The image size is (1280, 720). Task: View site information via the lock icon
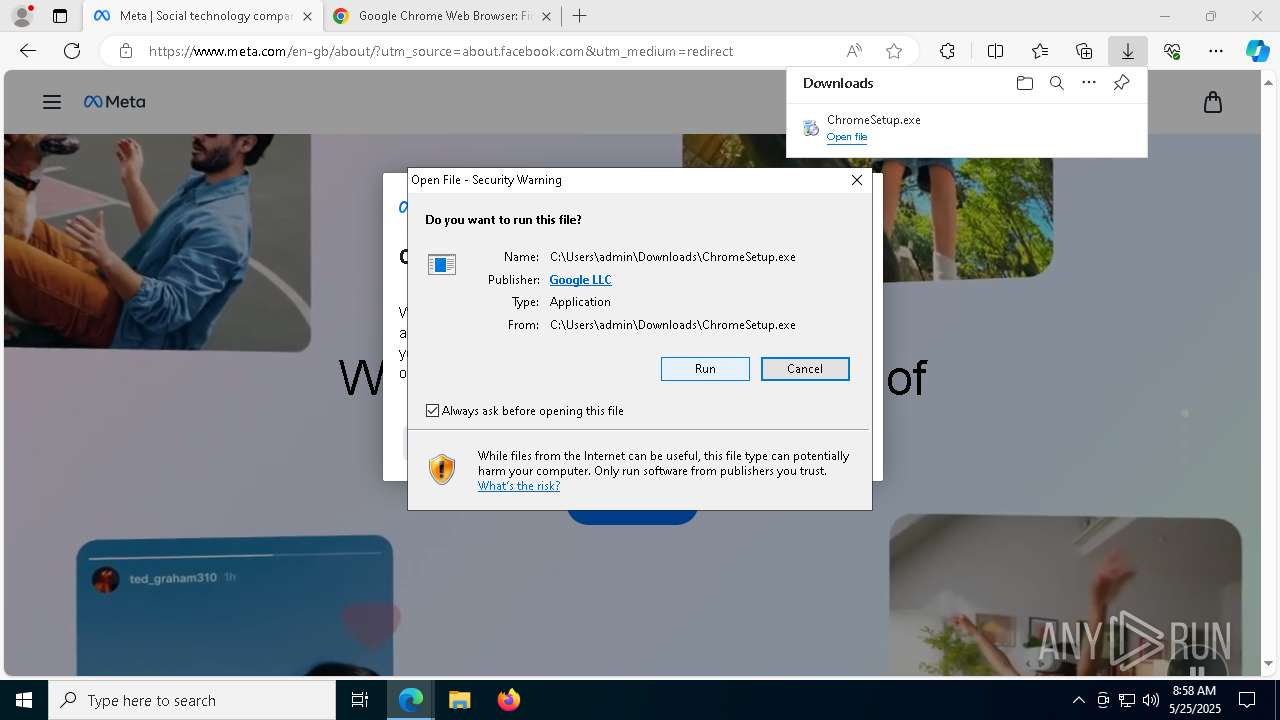click(x=126, y=51)
